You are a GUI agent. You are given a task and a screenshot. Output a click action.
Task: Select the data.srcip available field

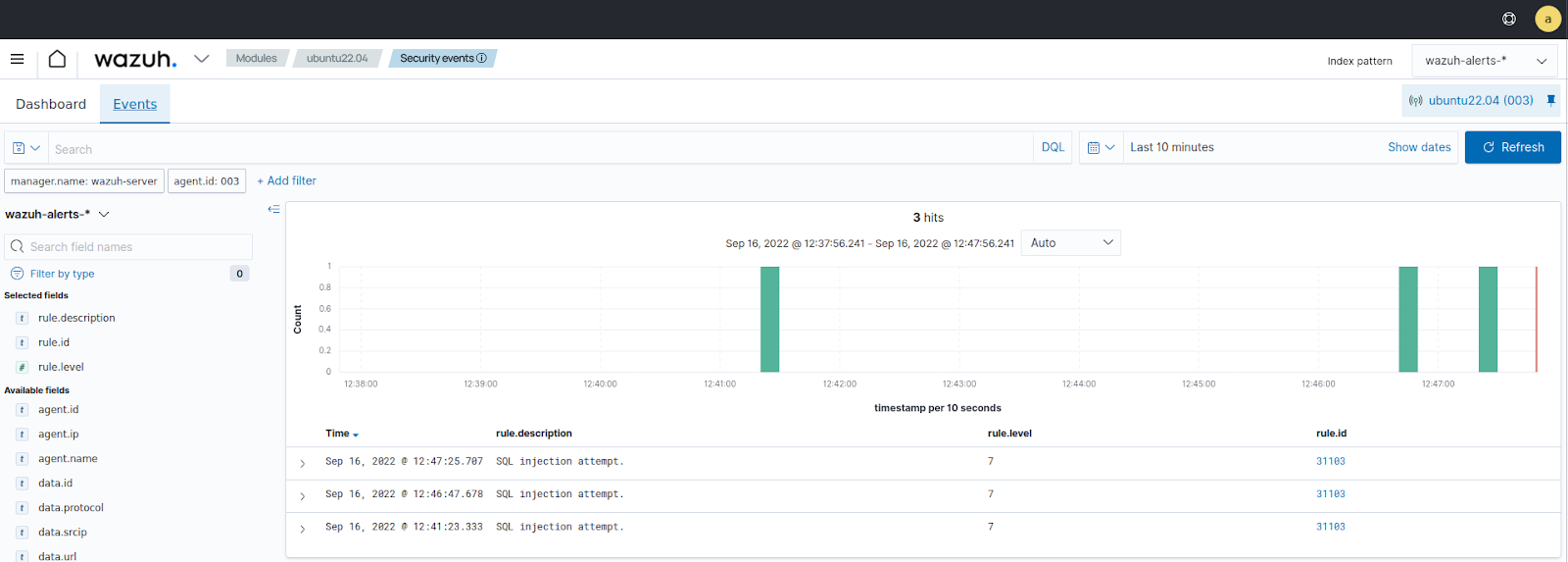point(63,533)
